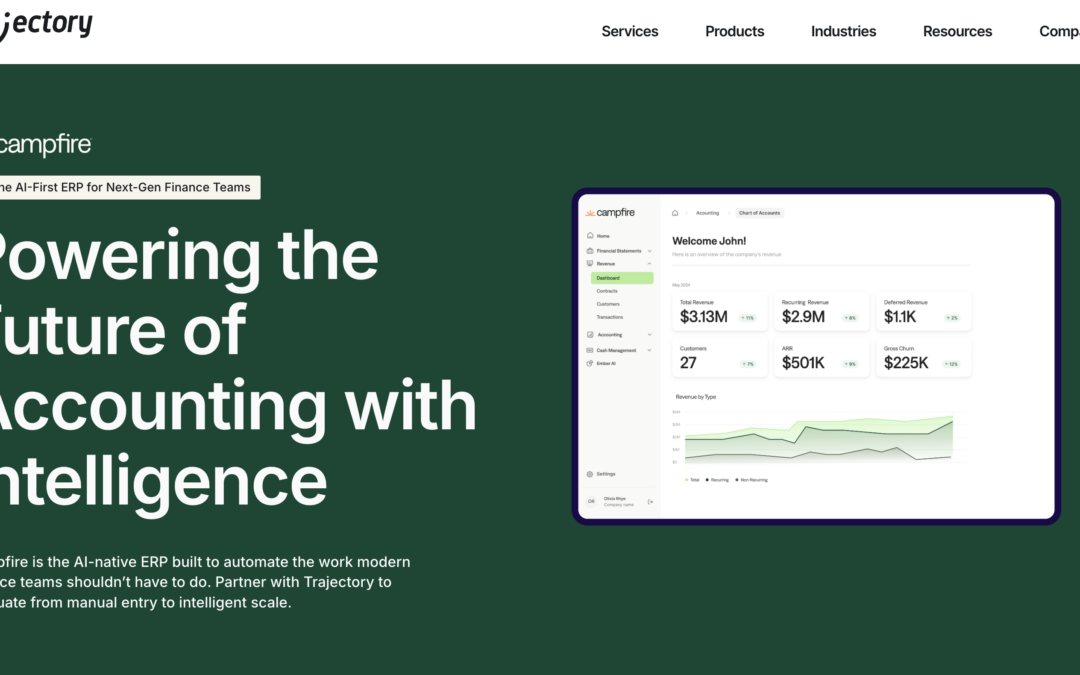Open Ember AI via its sidebar icon
The width and height of the screenshot is (1080, 675).
click(x=590, y=364)
